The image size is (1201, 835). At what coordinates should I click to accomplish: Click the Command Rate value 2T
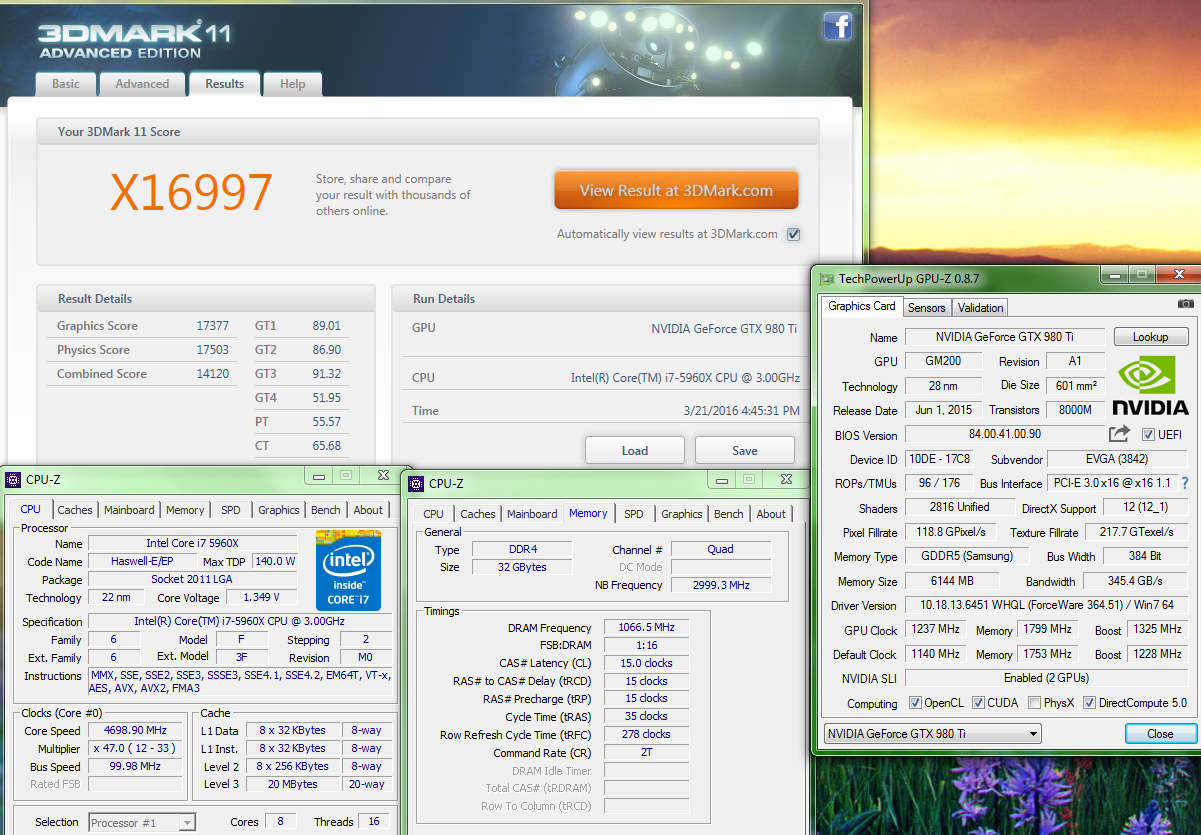(x=646, y=752)
